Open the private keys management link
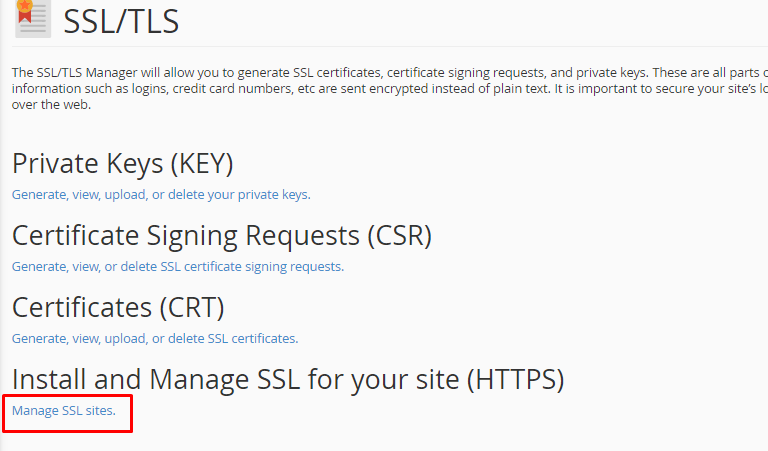 tap(161, 194)
